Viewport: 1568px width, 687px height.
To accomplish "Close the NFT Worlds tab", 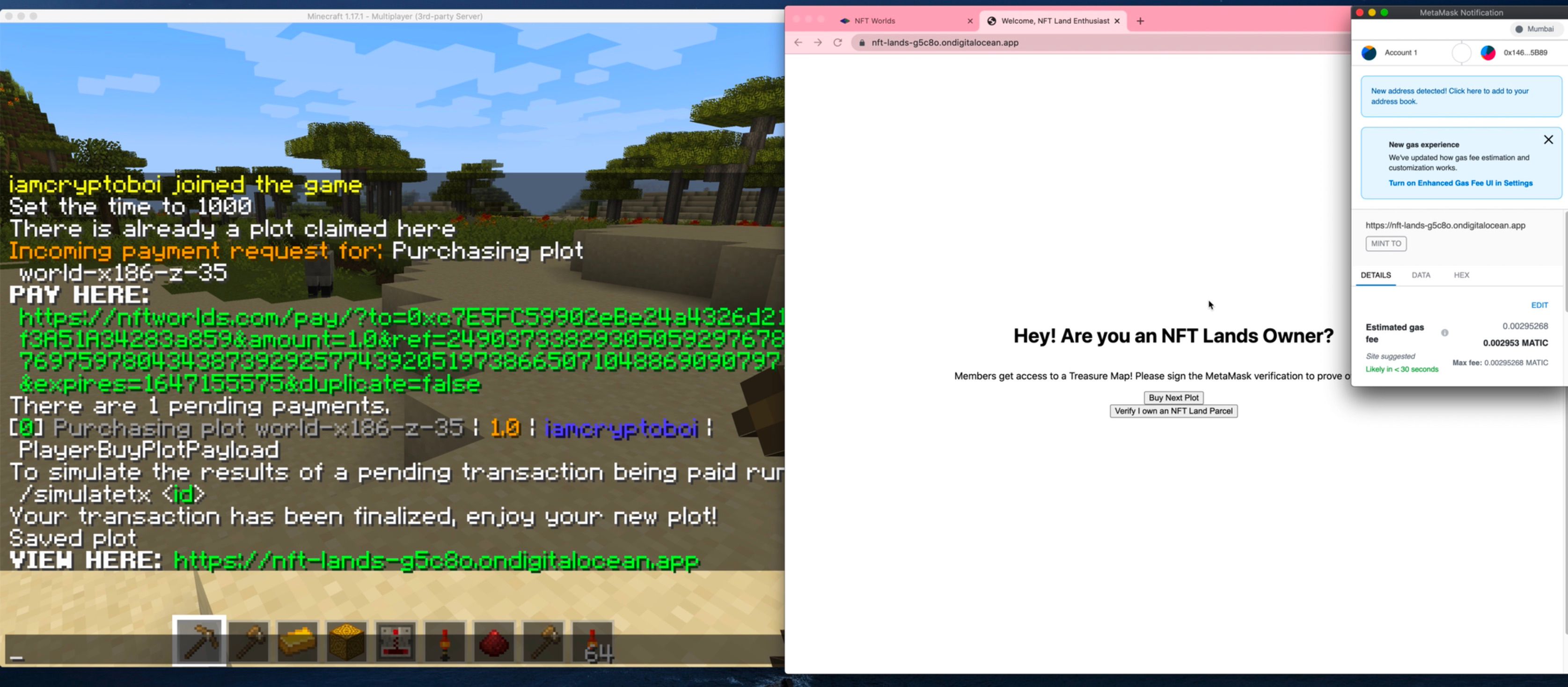I will [x=970, y=21].
